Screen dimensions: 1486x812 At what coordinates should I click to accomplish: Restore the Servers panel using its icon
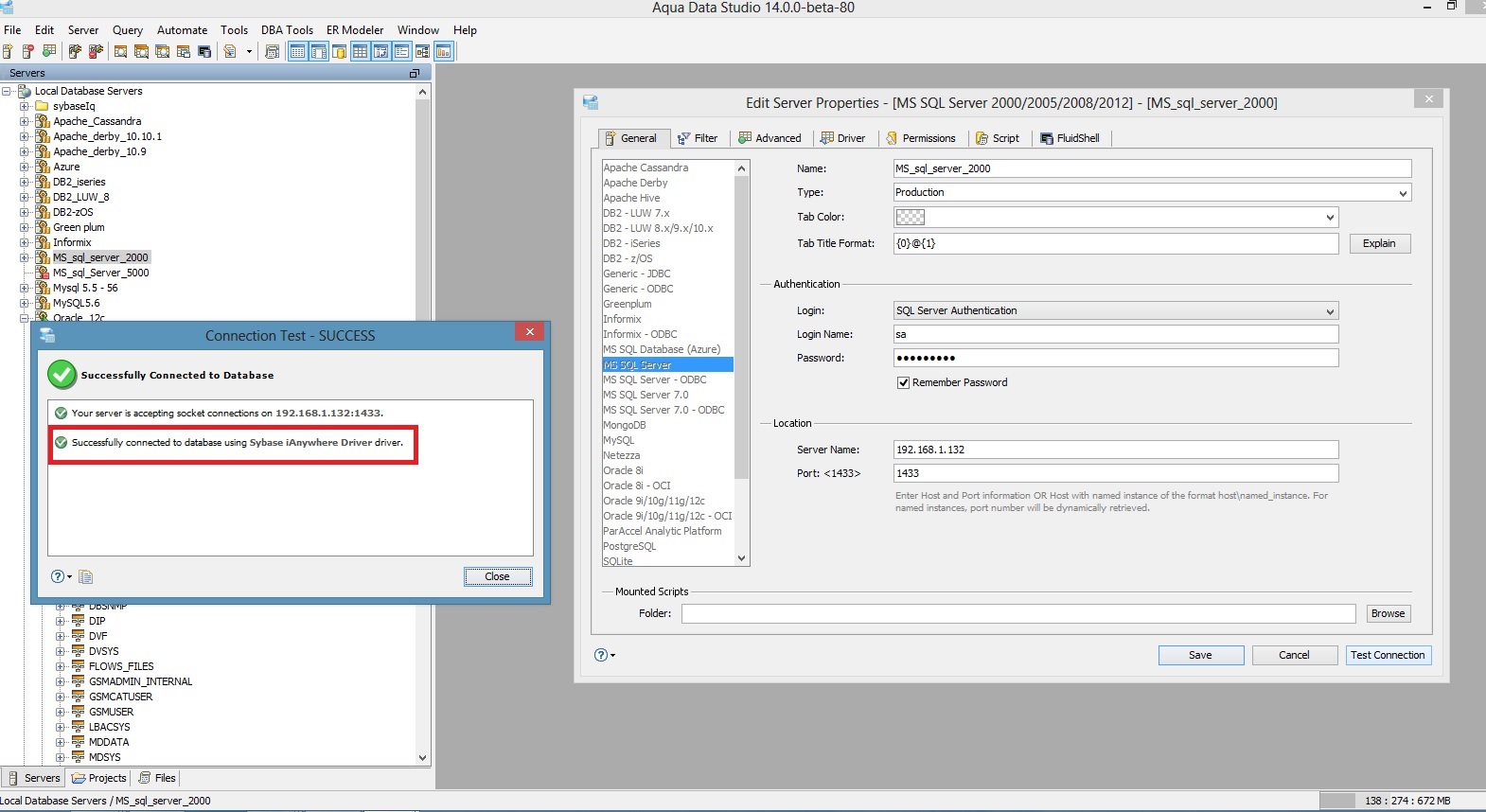click(414, 73)
